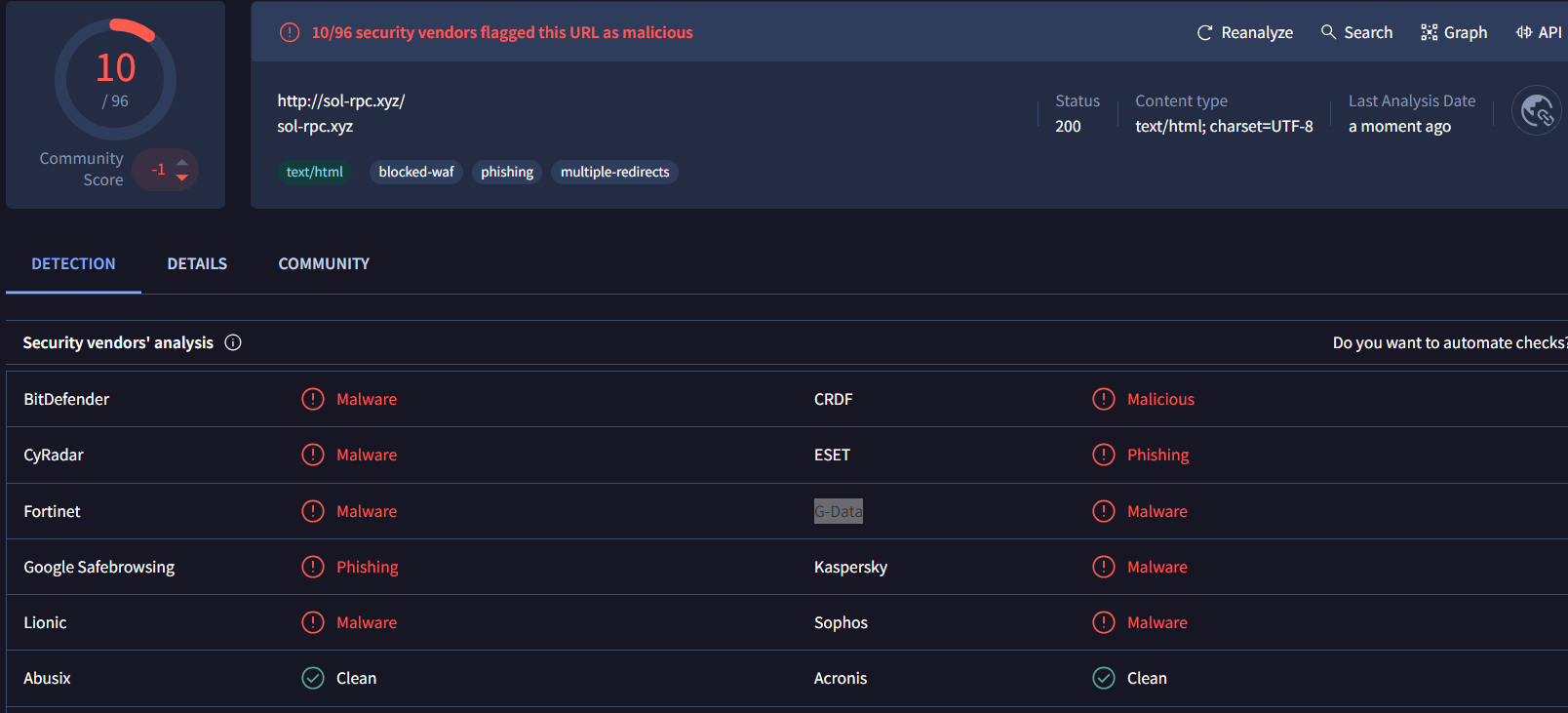This screenshot has height=713, width=1568.
Task: Click the Search magnifier icon
Action: 1328,32
